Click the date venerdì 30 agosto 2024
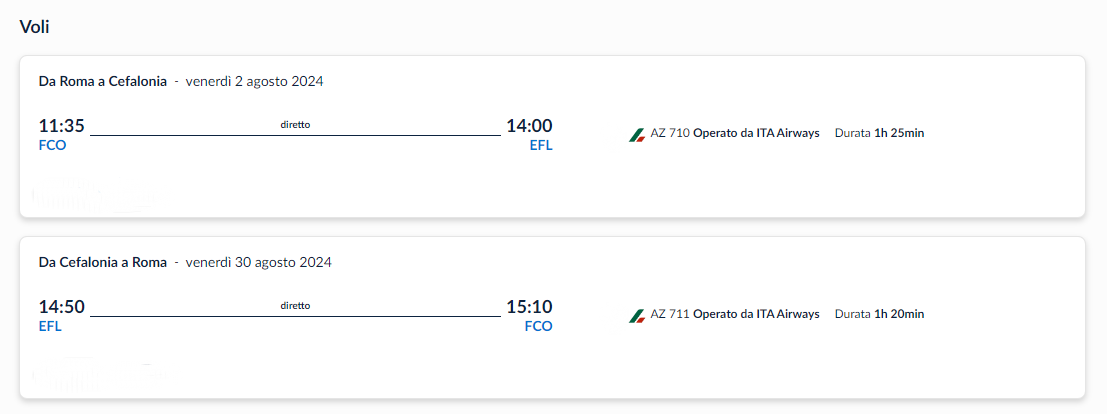Image resolution: width=1107 pixels, height=414 pixels. pos(258,262)
